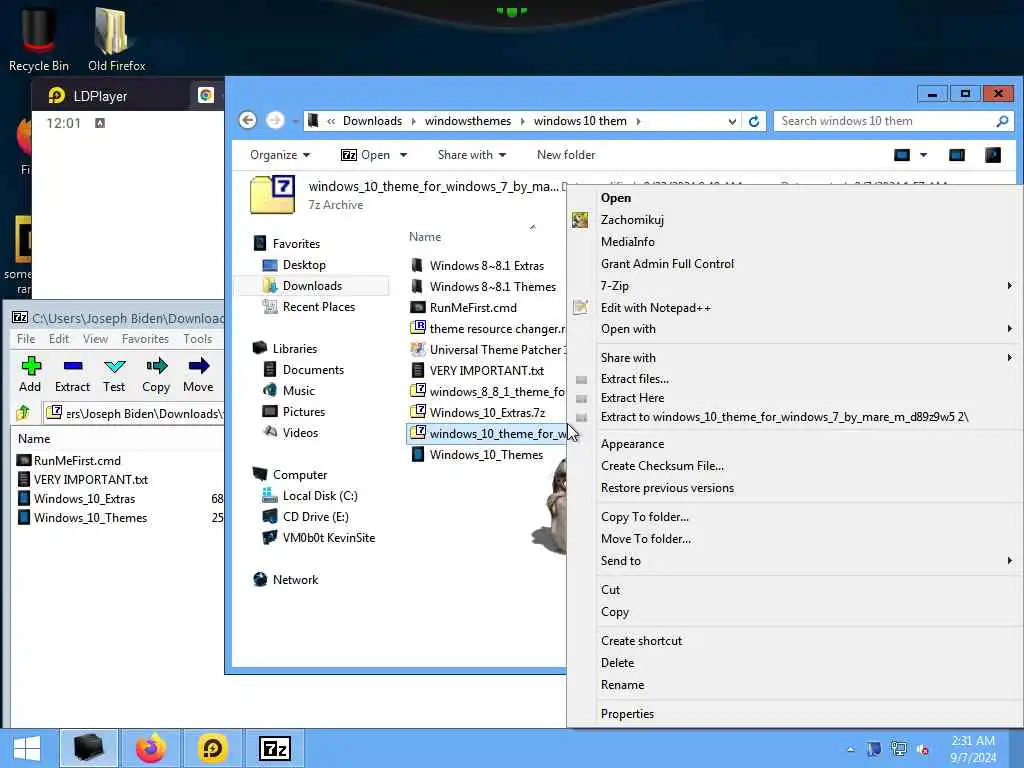Choose Create Checksum File... entry
This screenshot has width=1024, height=768.
point(662,466)
